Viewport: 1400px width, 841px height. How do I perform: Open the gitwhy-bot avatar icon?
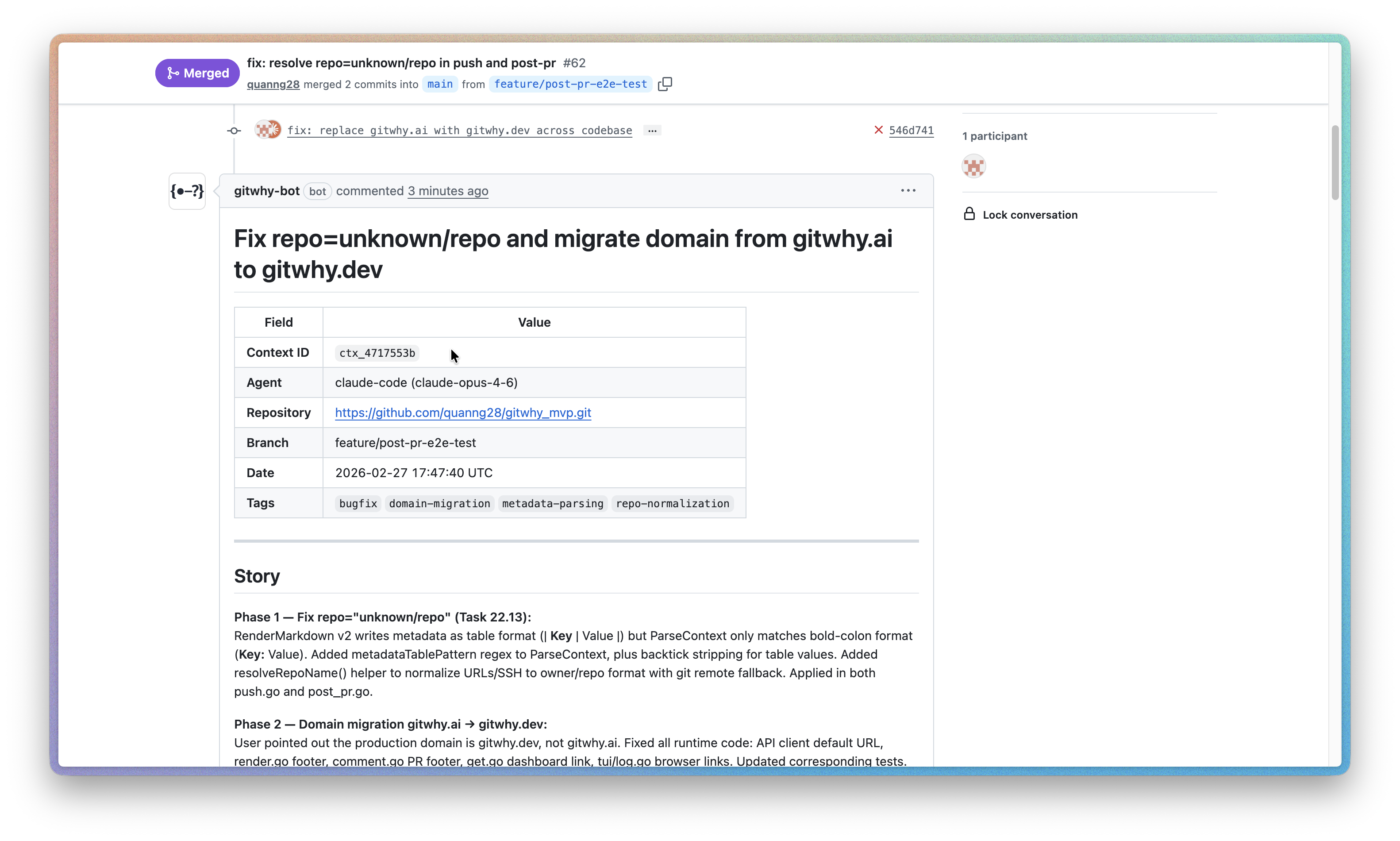pyautogui.click(x=187, y=191)
